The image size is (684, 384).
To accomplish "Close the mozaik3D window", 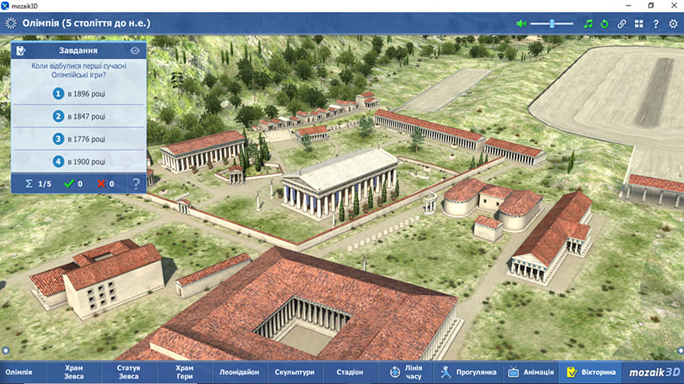I will click(x=674, y=6).
